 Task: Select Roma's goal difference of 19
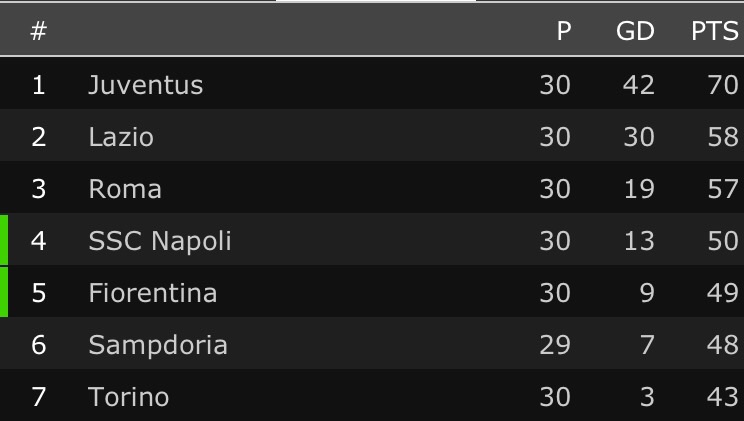(x=638, y=189)
